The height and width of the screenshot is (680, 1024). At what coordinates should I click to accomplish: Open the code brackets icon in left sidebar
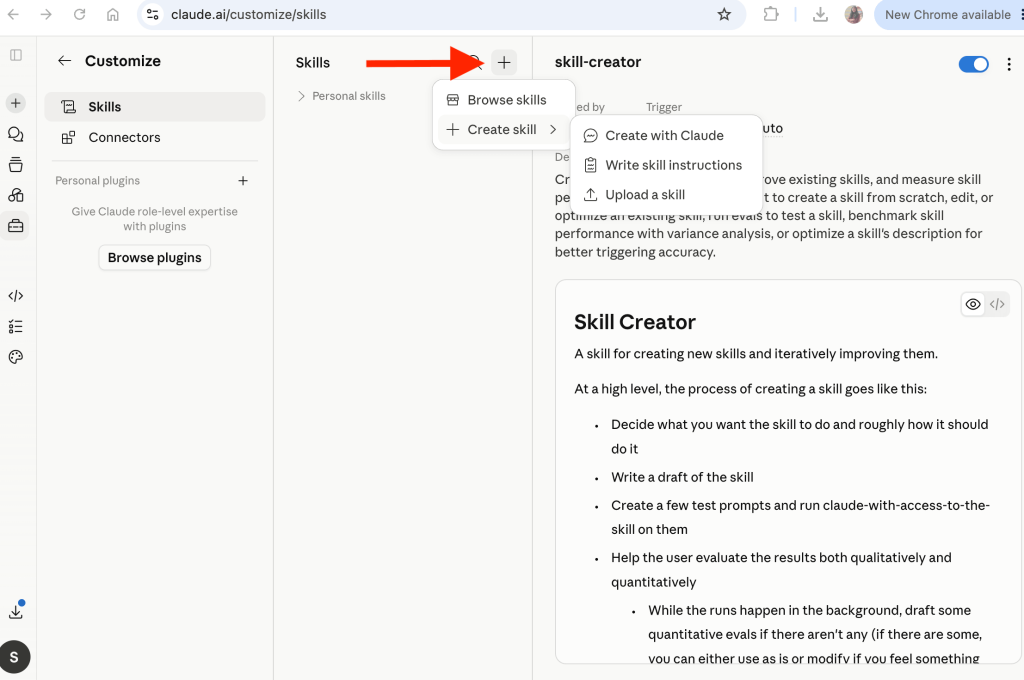pos(16,296)
